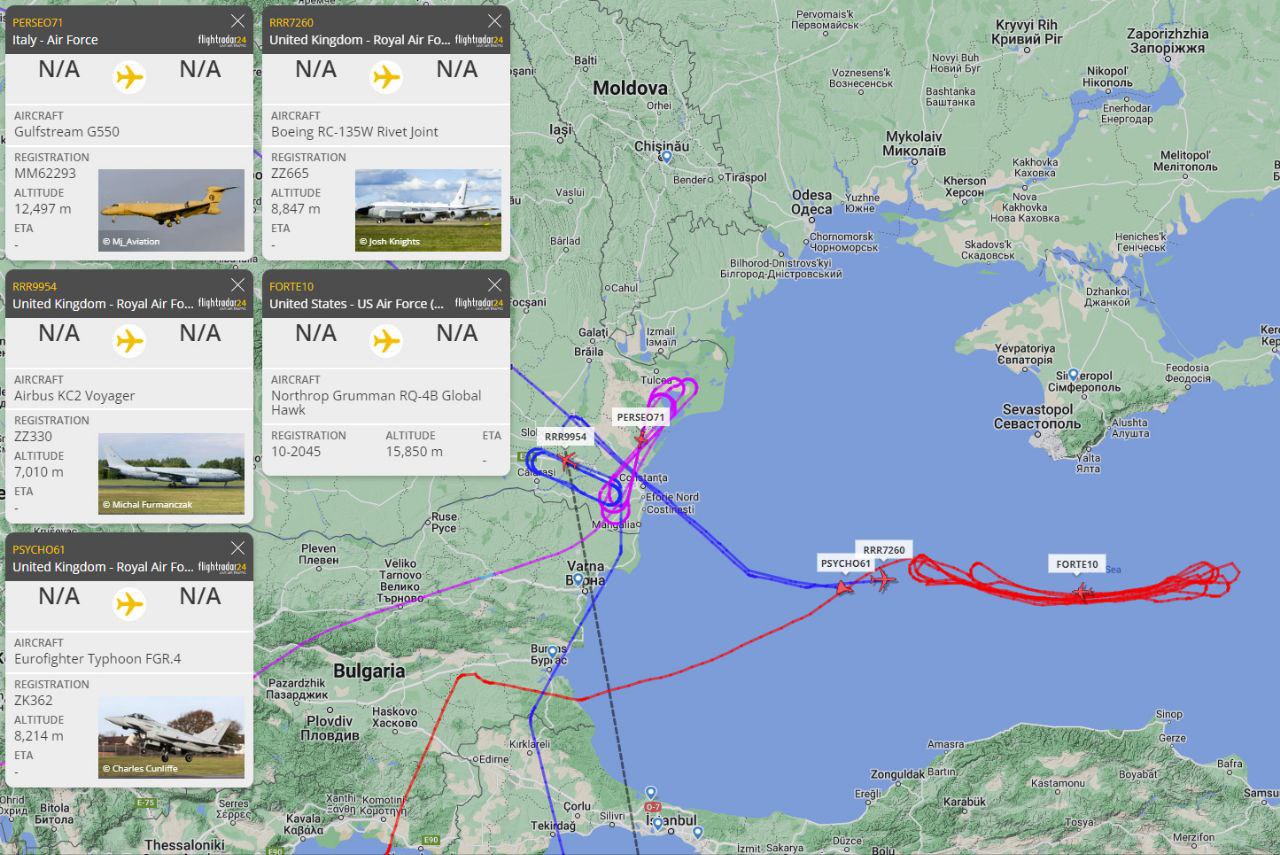The height and width of the screenshot is (855, 1280).
Task: Click the yellow plane icon in PERSEO71 card
Action: coord(129,77)
